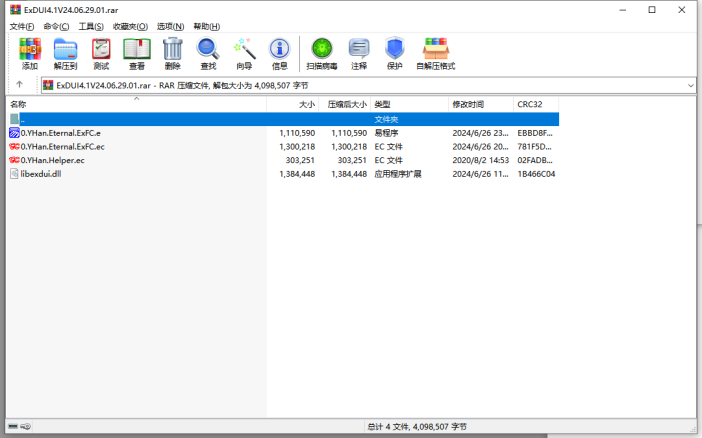Go up one folder with the arrow button
This screenshot has width=702, height=438.
(x=19, y=85)
